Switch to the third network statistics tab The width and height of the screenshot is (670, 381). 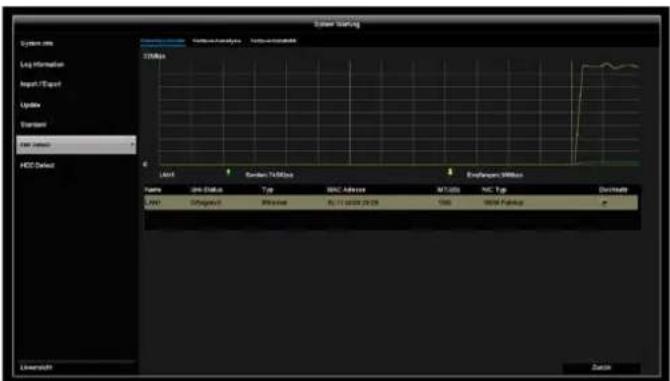click(273, 41)
